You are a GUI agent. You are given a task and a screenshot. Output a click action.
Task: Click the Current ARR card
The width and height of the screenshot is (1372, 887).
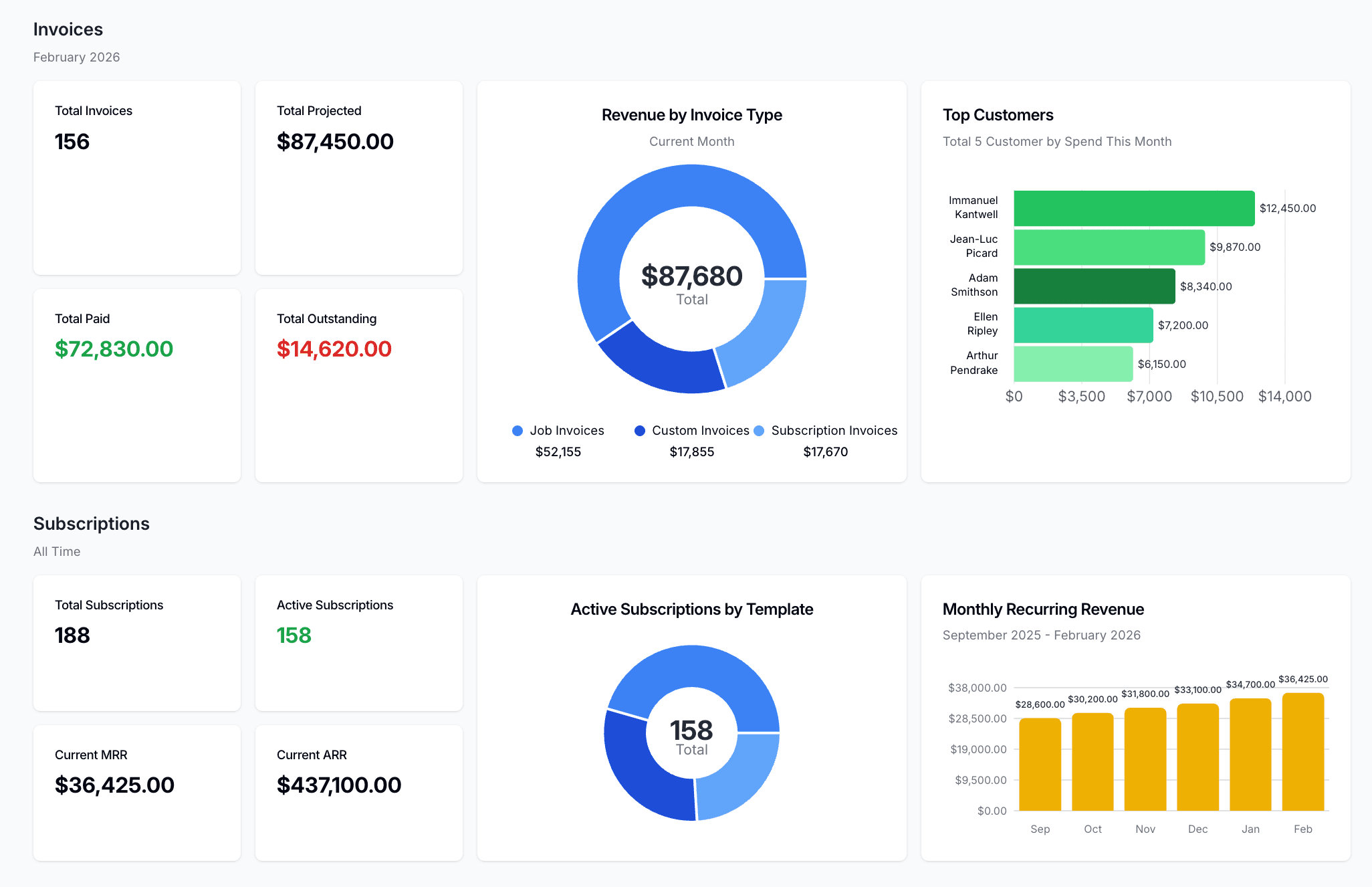point(358,792)
